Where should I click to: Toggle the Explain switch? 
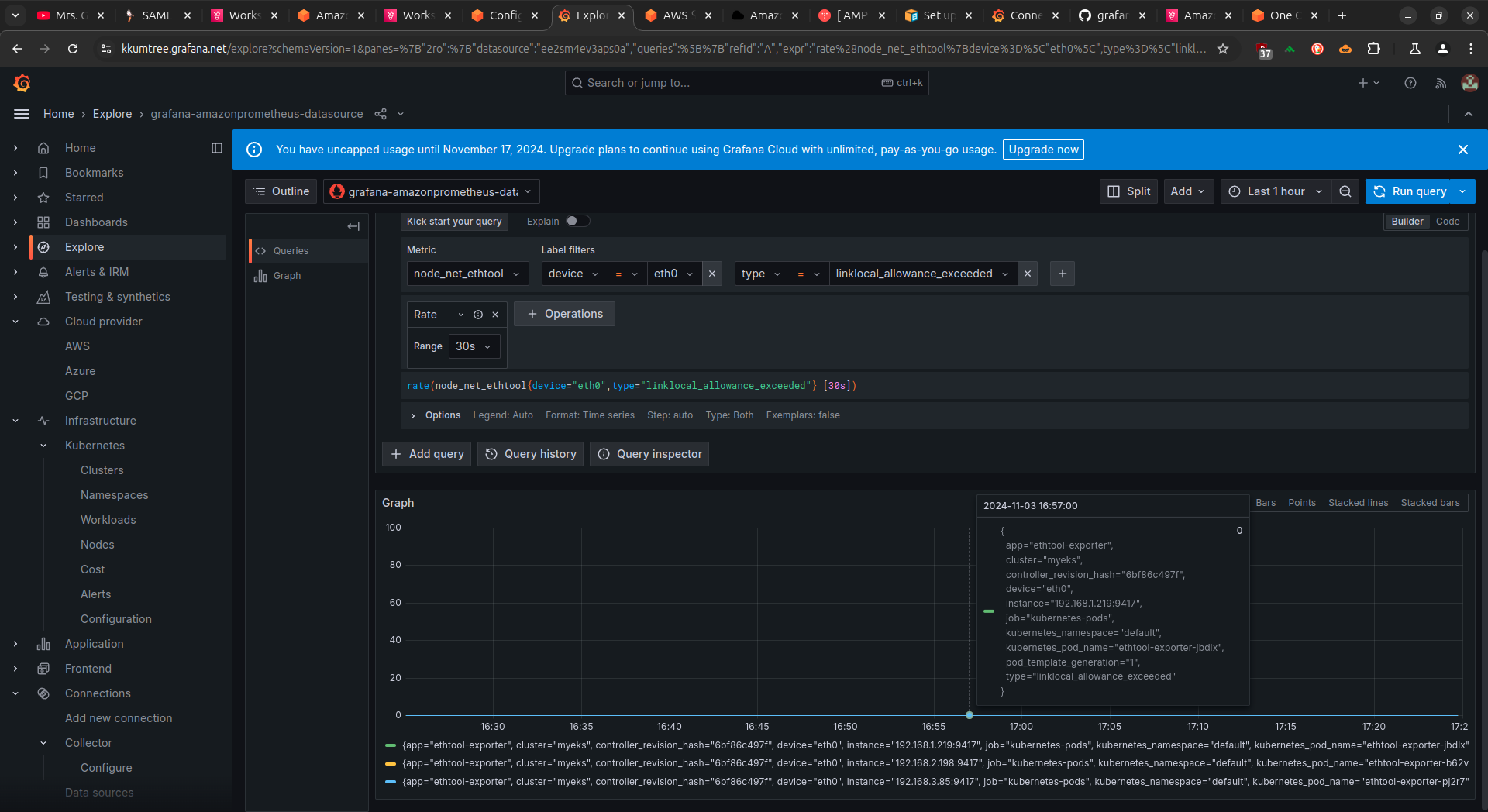point(578,221)
